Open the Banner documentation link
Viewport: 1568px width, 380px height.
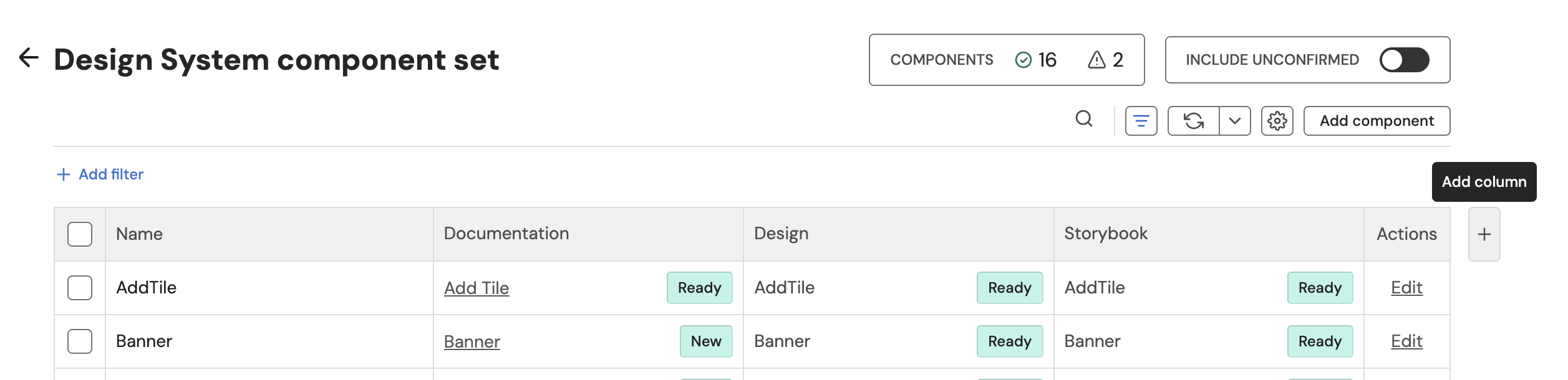click(x=472, y=342)
